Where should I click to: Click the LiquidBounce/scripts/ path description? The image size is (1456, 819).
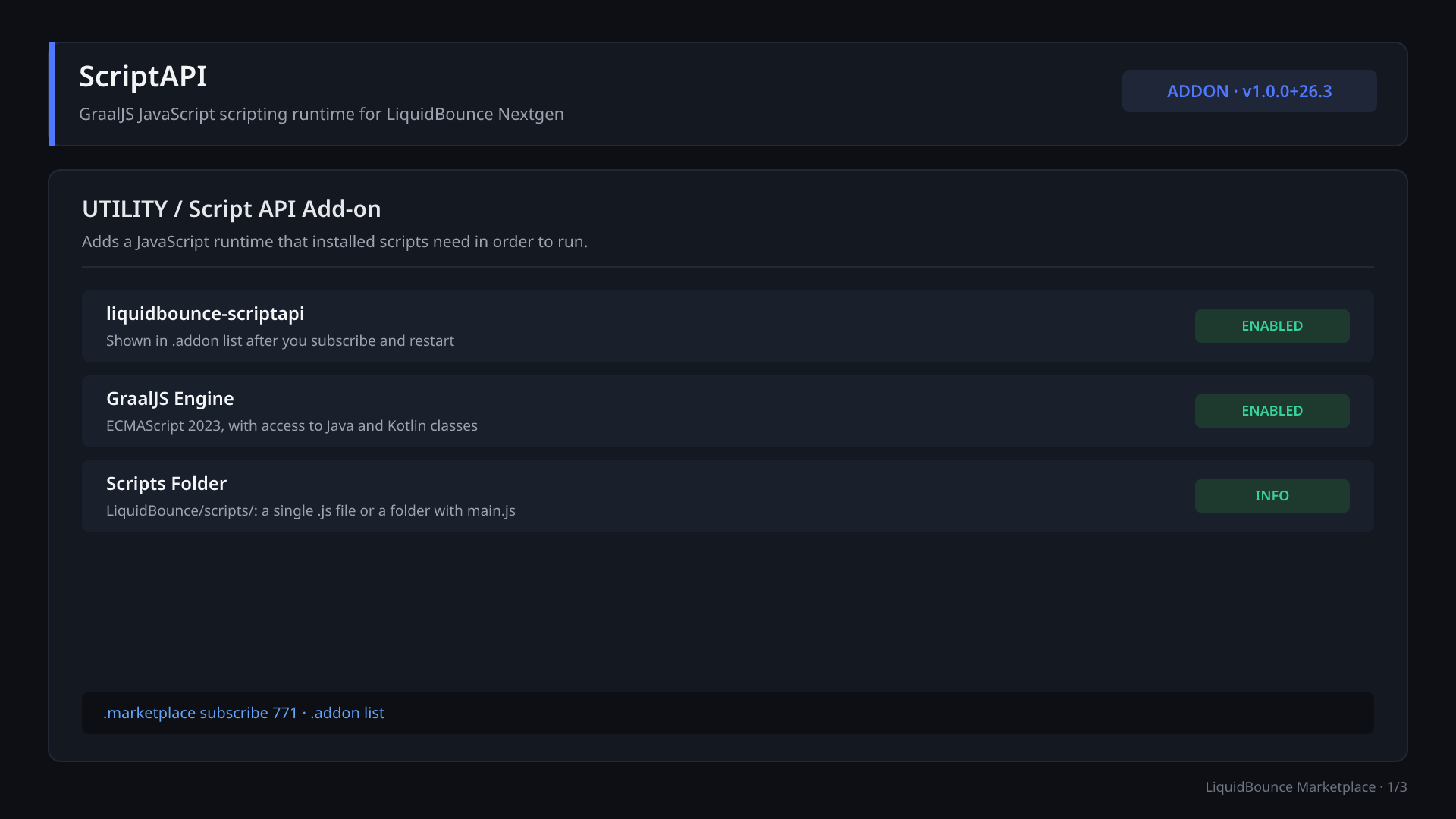click(x=311, y=511)
